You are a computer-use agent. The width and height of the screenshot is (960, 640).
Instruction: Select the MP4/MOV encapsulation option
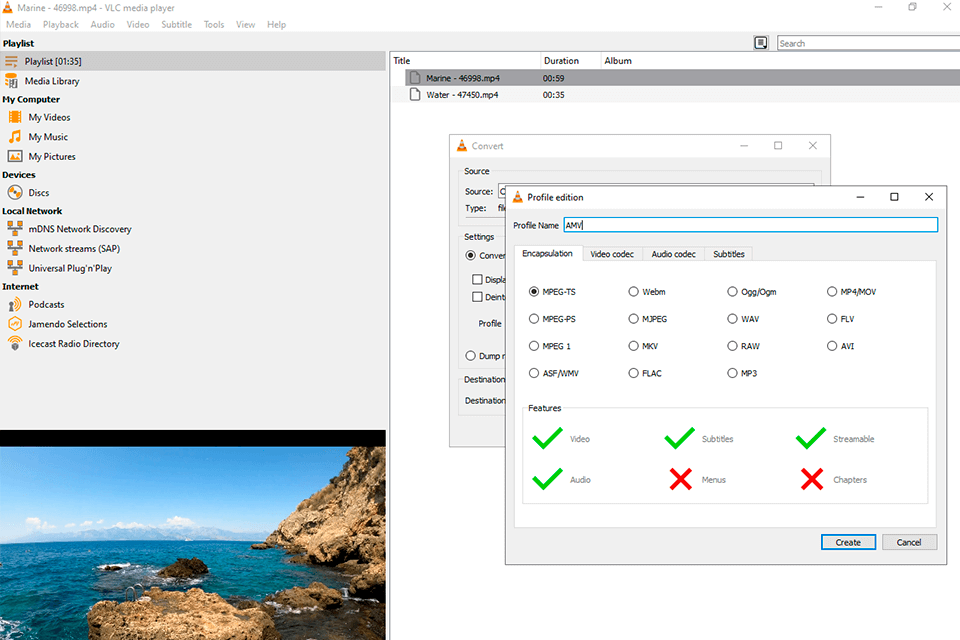click(x=833, y=292)
